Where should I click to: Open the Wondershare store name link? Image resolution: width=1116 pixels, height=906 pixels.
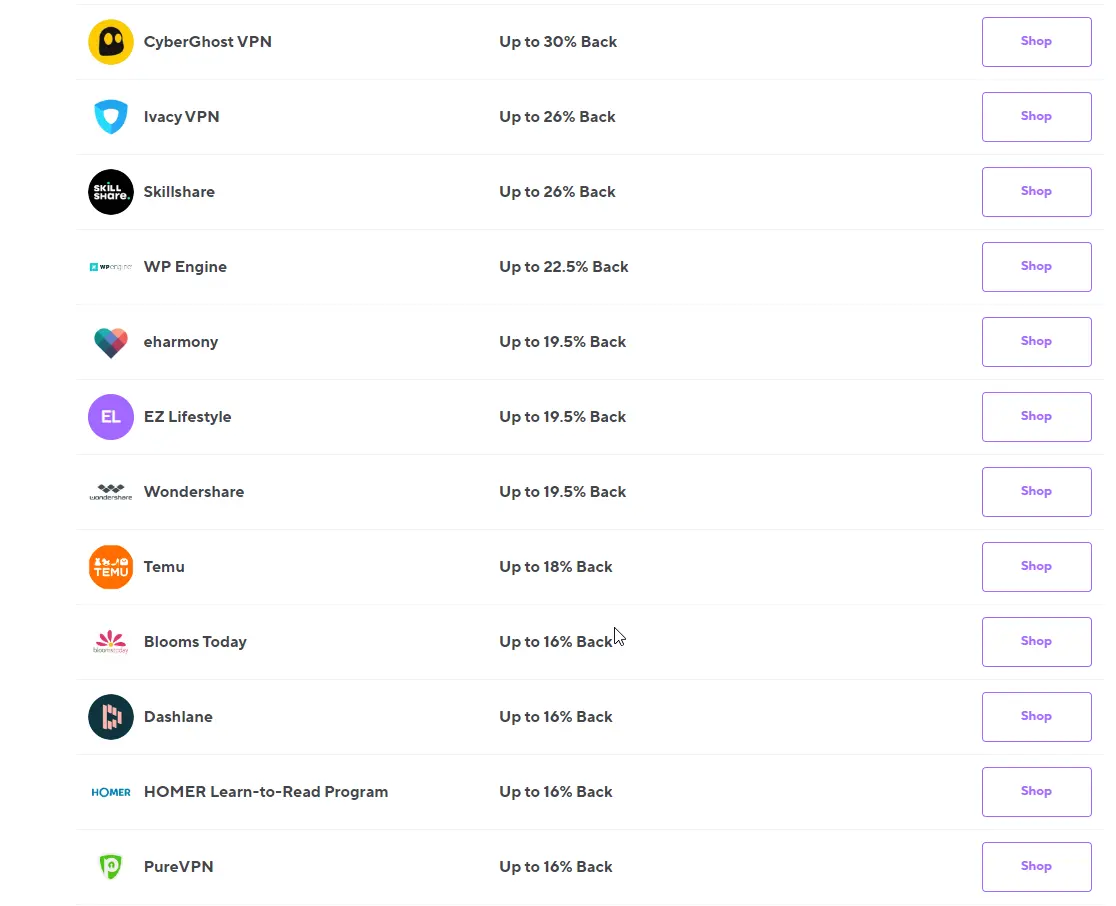tap(194, 492)
